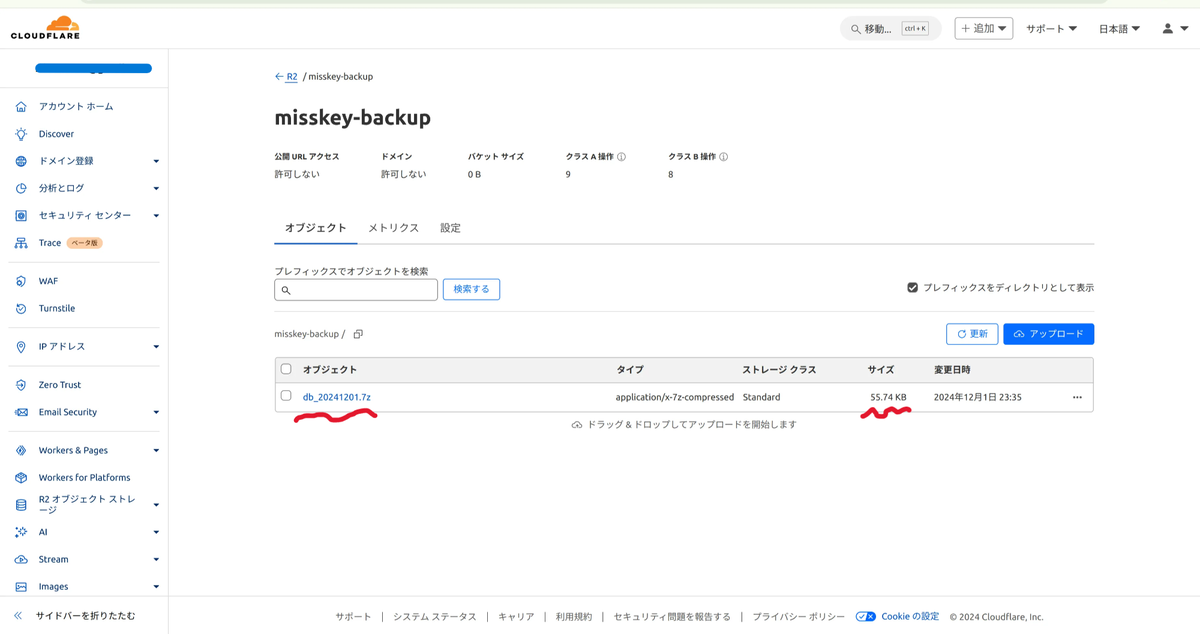Click the セキュリティ センター icon
1200x634 pixels.
click(x=21, y=215)
